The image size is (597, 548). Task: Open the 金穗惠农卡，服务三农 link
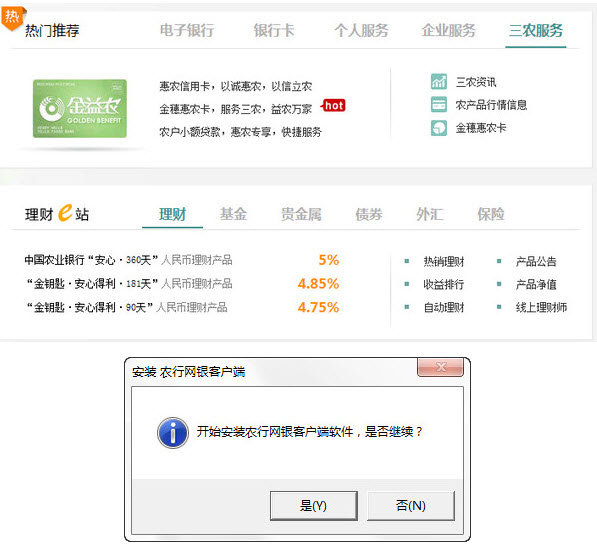(236, 109)
